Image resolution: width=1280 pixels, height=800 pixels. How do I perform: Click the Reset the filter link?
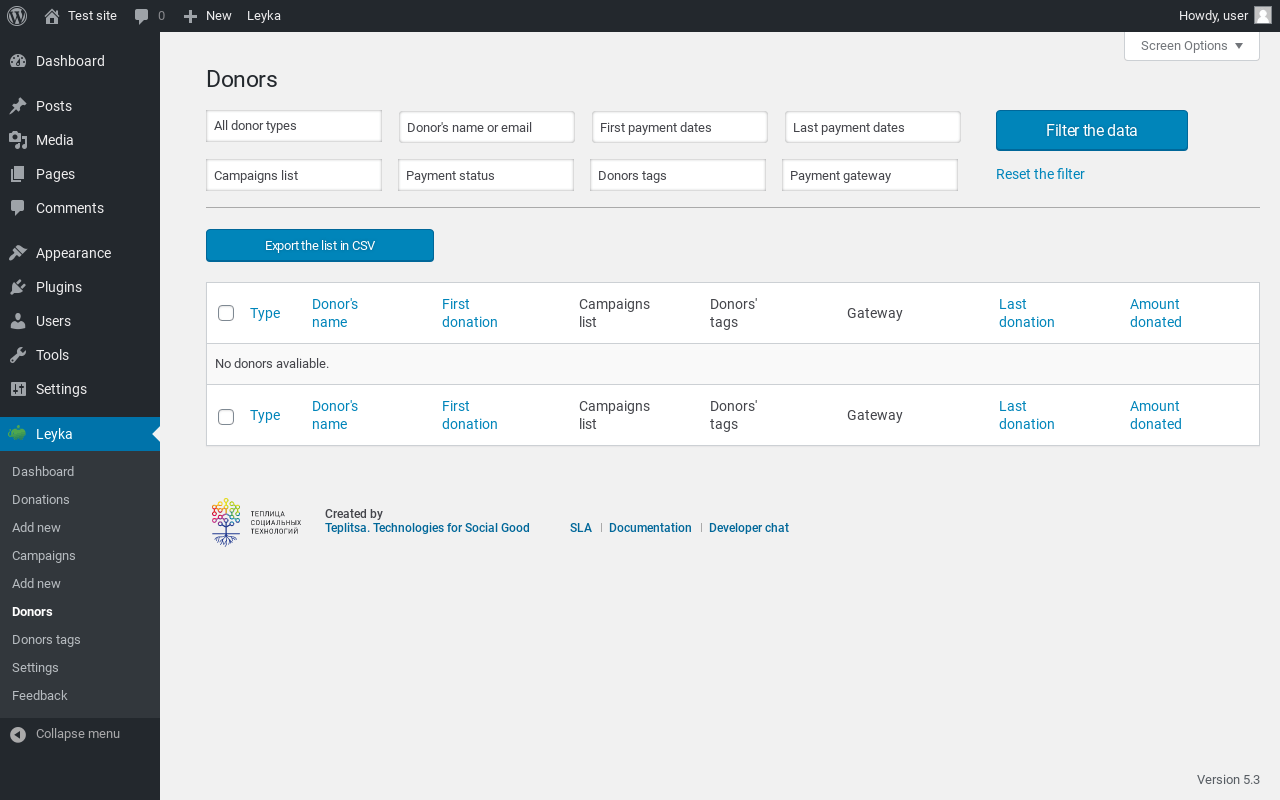pos(1040,174)
